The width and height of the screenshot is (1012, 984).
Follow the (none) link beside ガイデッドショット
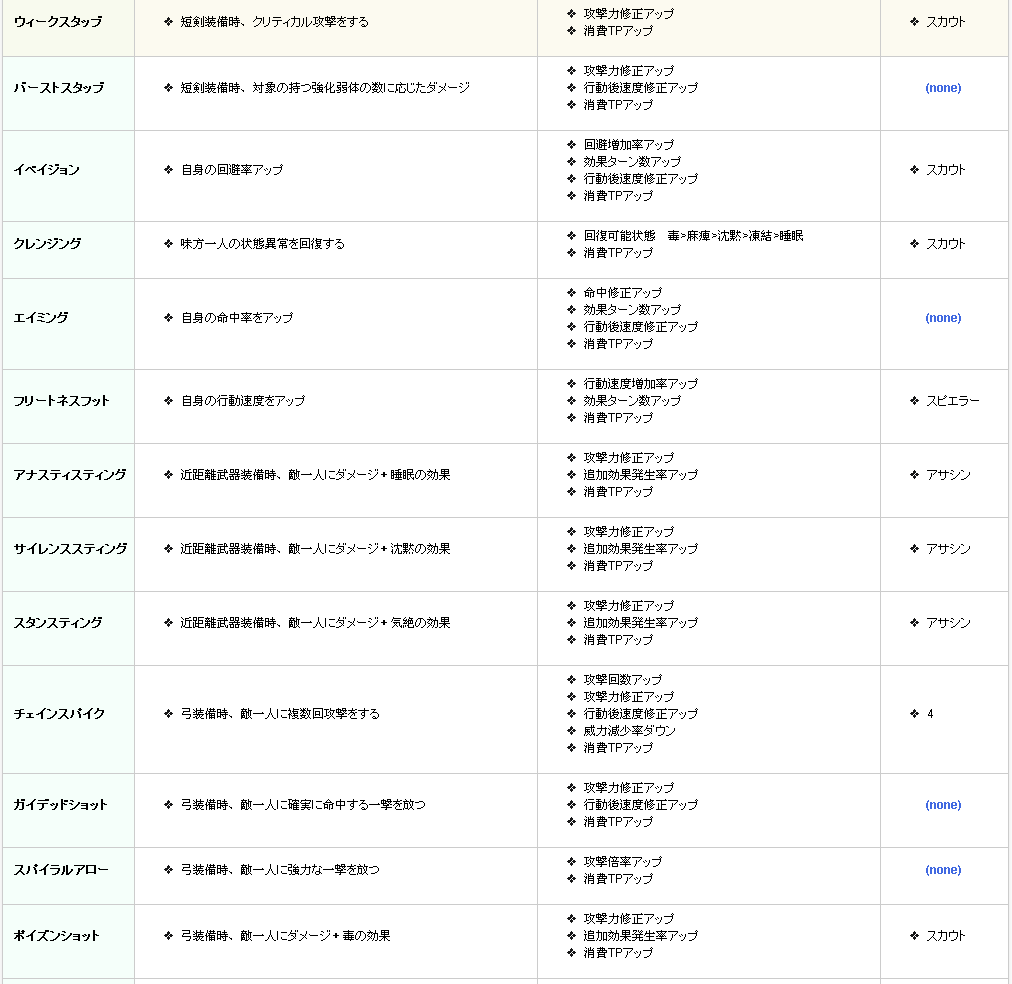tap(943, 805)
